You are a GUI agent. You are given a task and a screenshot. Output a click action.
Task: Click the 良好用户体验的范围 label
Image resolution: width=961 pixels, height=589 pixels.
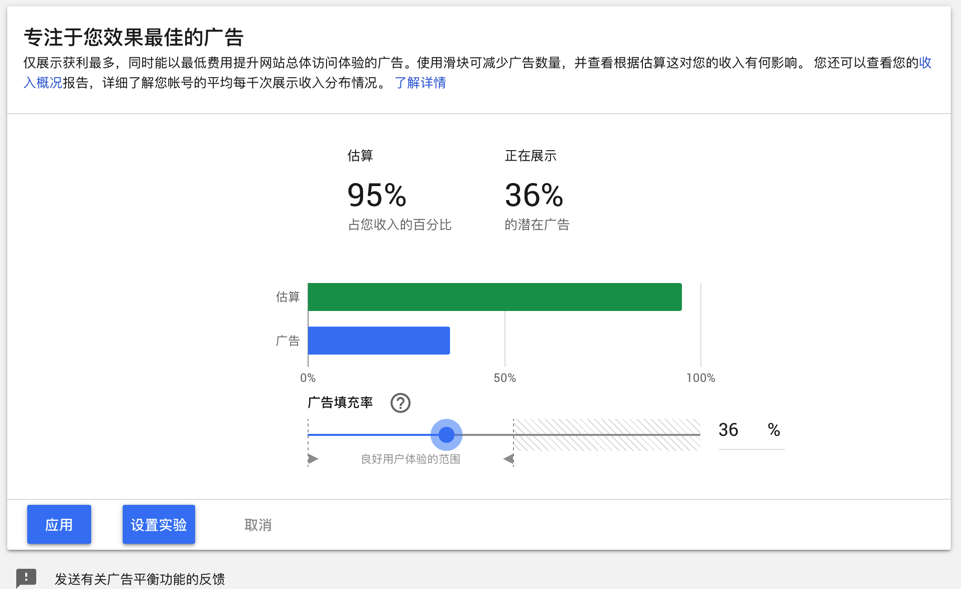tap(410, 459)
